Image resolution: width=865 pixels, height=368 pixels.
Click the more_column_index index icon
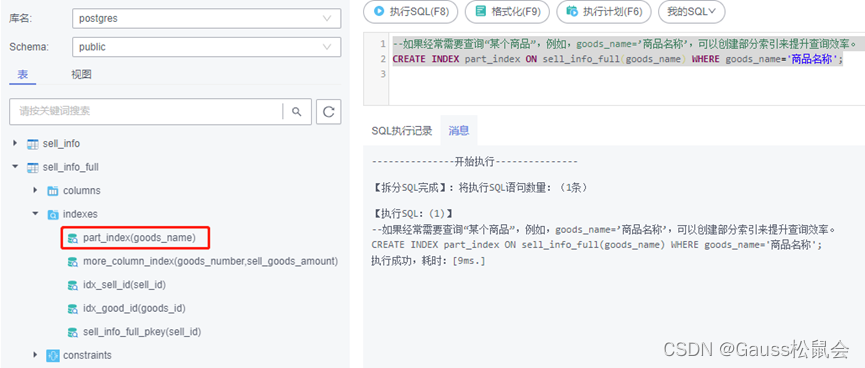coord(73,262)
